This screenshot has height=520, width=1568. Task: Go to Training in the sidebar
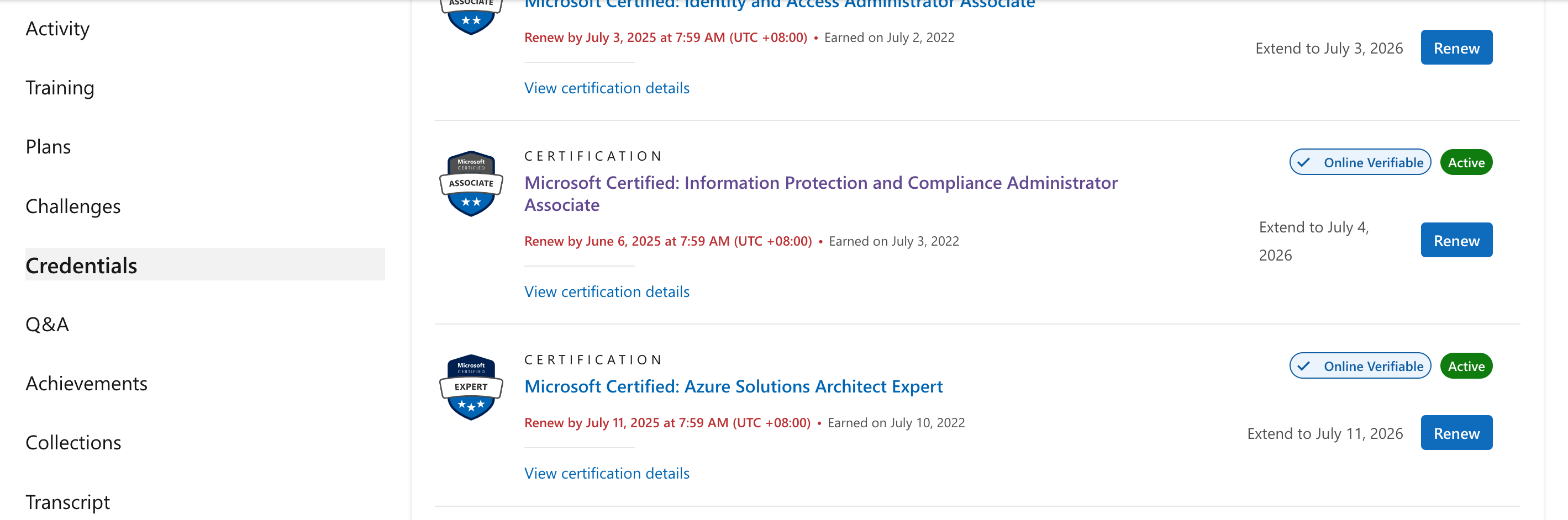pyautogui.click(x=60, y=88)
